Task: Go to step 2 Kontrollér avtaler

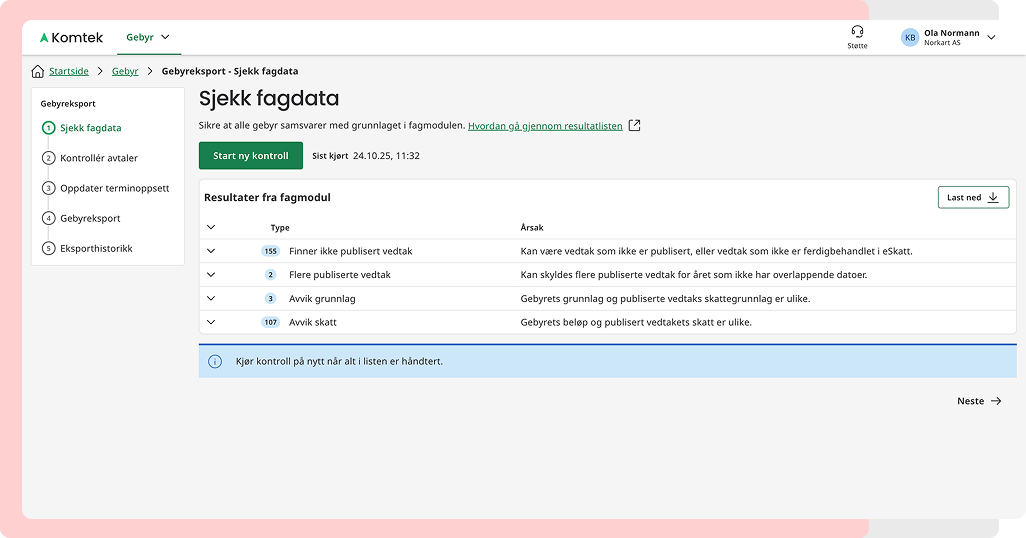Action: coord(98,158)
